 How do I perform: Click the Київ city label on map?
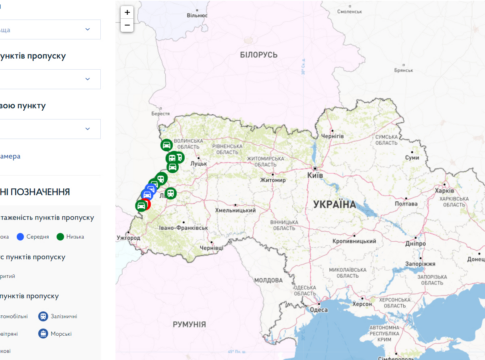tap(315, 175)
